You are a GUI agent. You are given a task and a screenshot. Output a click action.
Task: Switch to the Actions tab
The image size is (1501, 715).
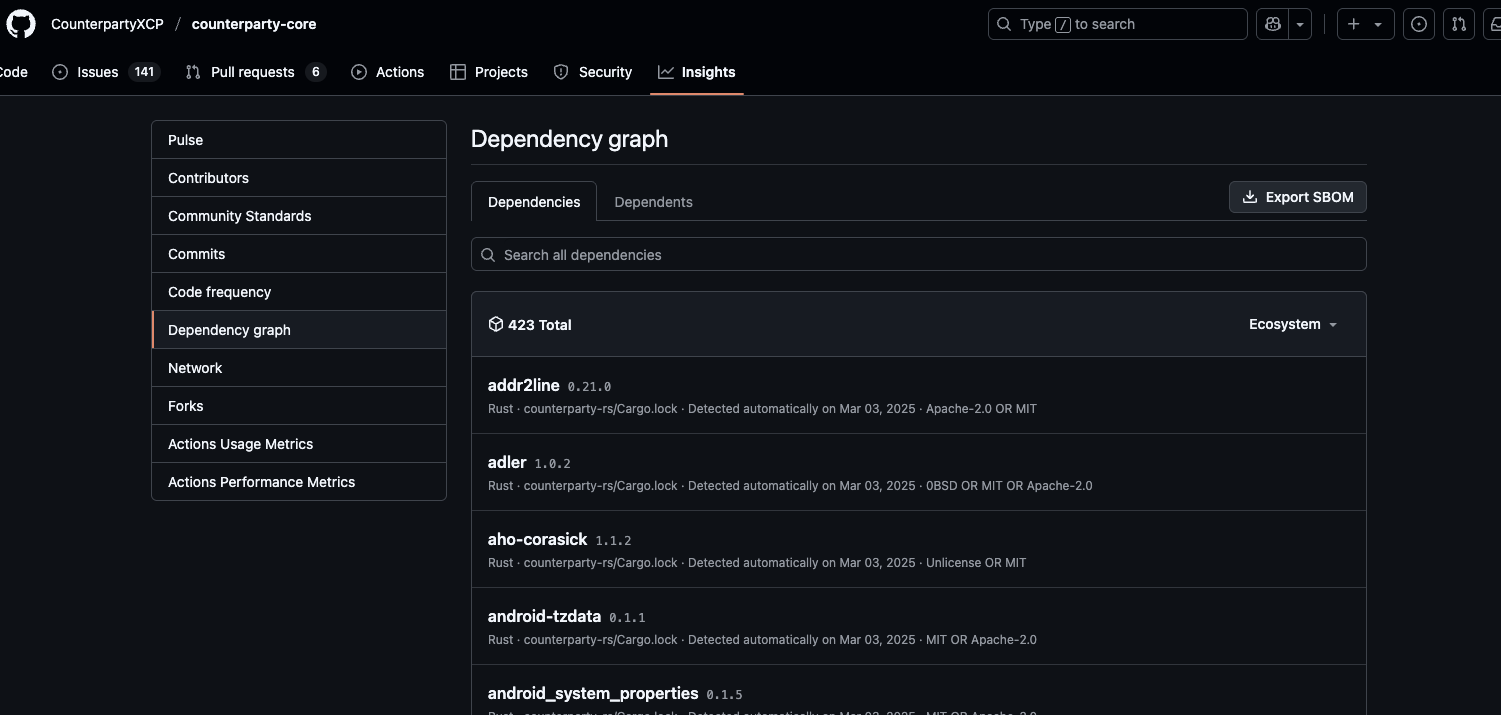pos(388,72)
